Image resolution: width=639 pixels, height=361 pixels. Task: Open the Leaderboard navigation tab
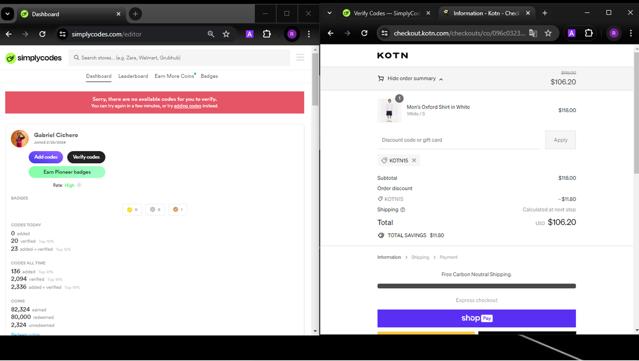point(133,76)
